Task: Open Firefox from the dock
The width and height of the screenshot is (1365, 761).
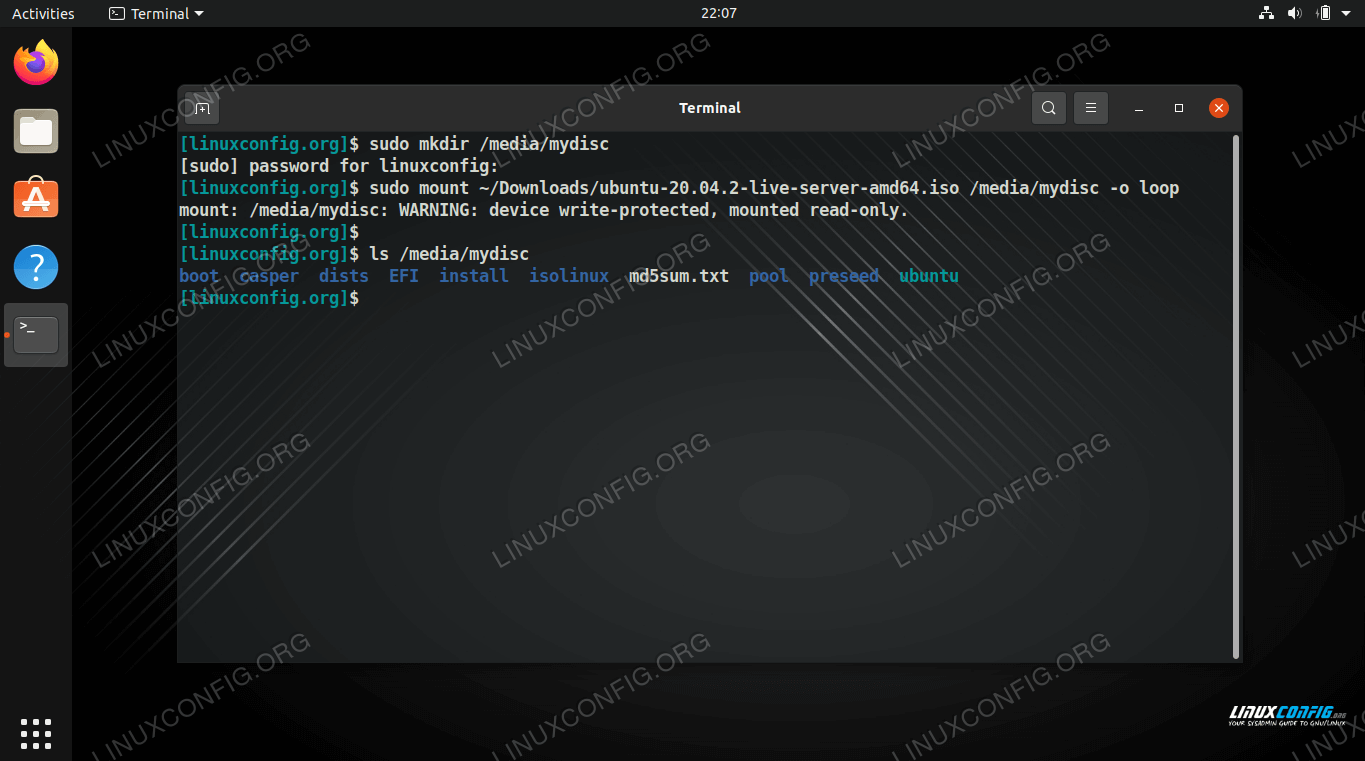Action: 36,63
